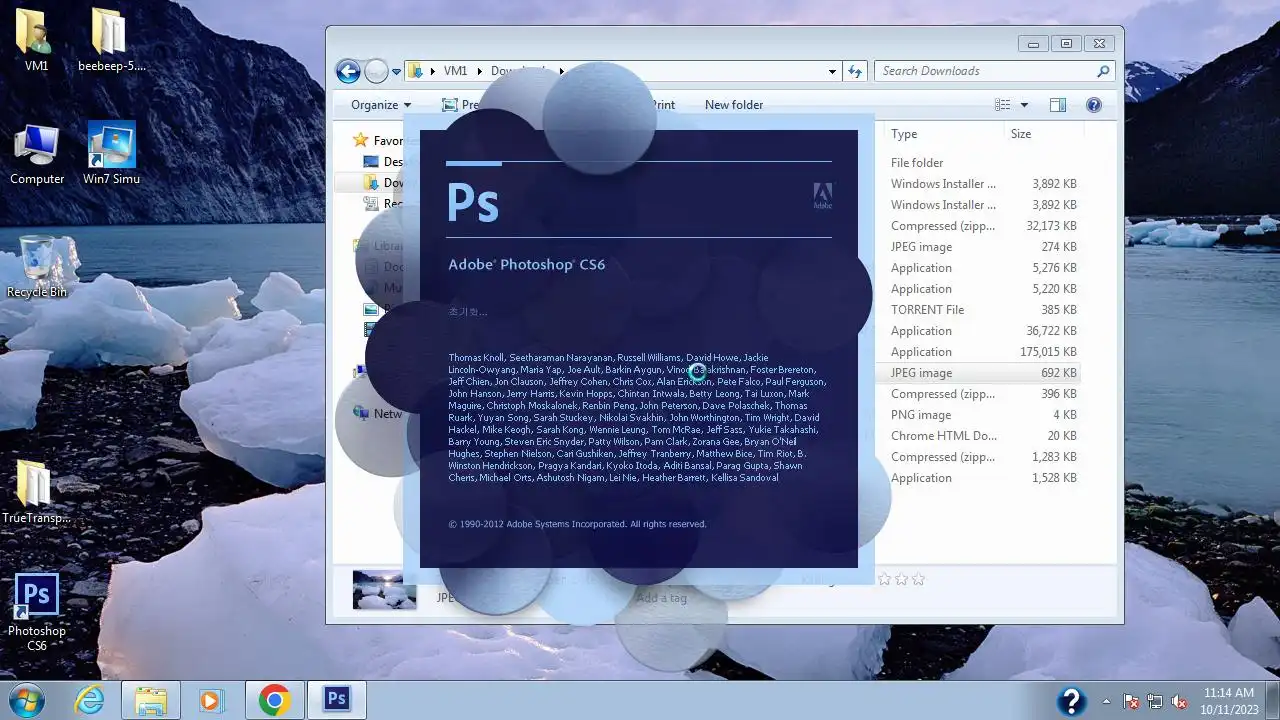Select the 32,173 KB compressed file row

[983, 226]
